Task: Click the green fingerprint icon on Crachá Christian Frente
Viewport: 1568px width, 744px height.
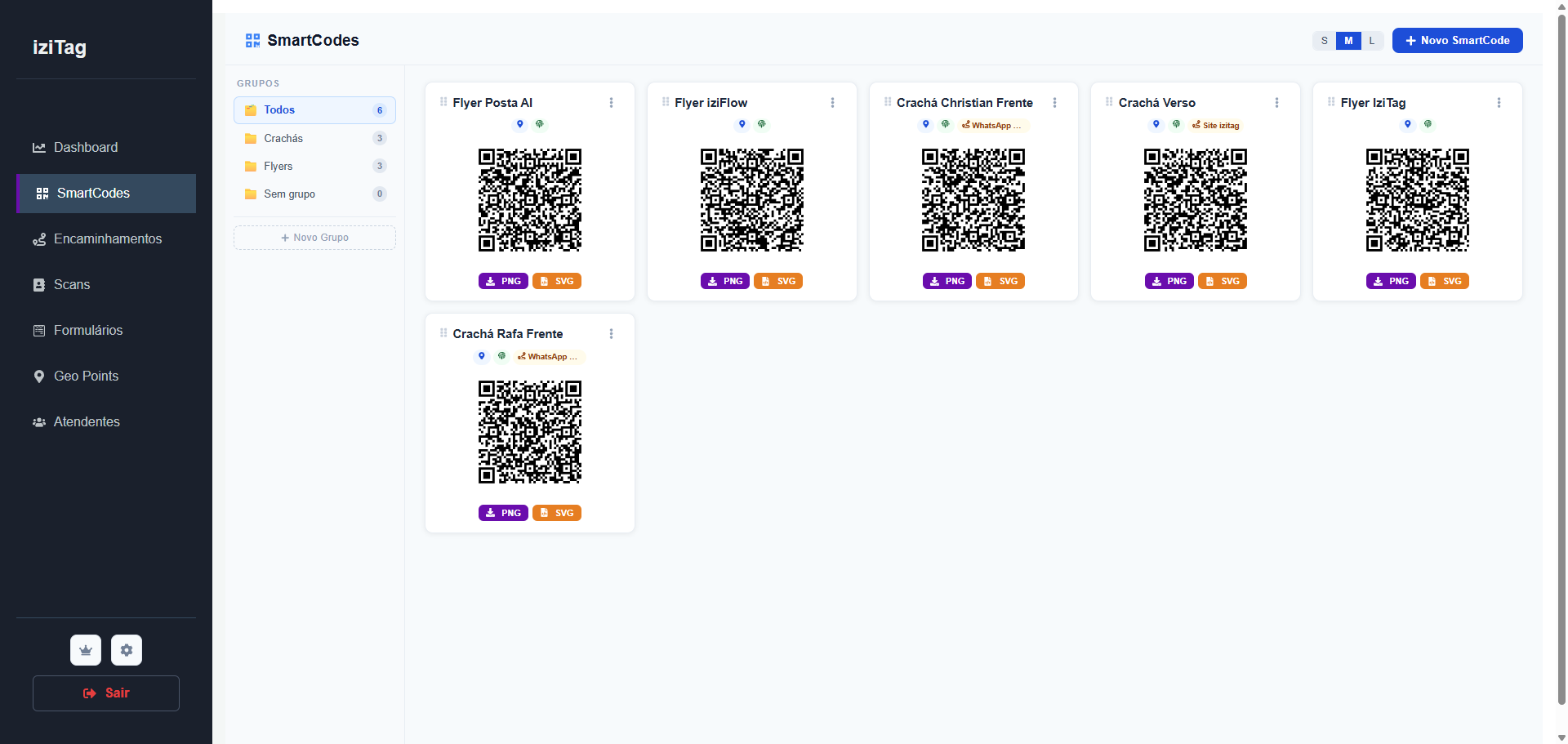Action: (x=946, y=125)
